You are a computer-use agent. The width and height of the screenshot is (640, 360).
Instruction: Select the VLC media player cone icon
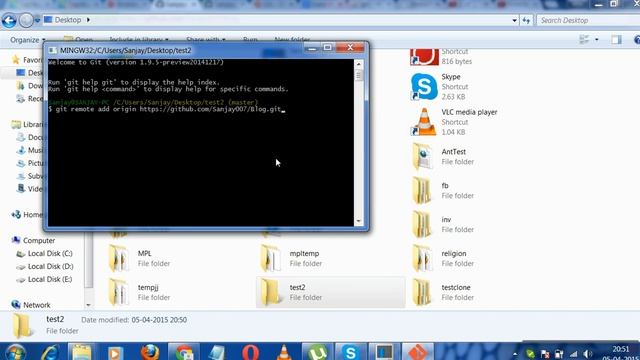(424, 122)
